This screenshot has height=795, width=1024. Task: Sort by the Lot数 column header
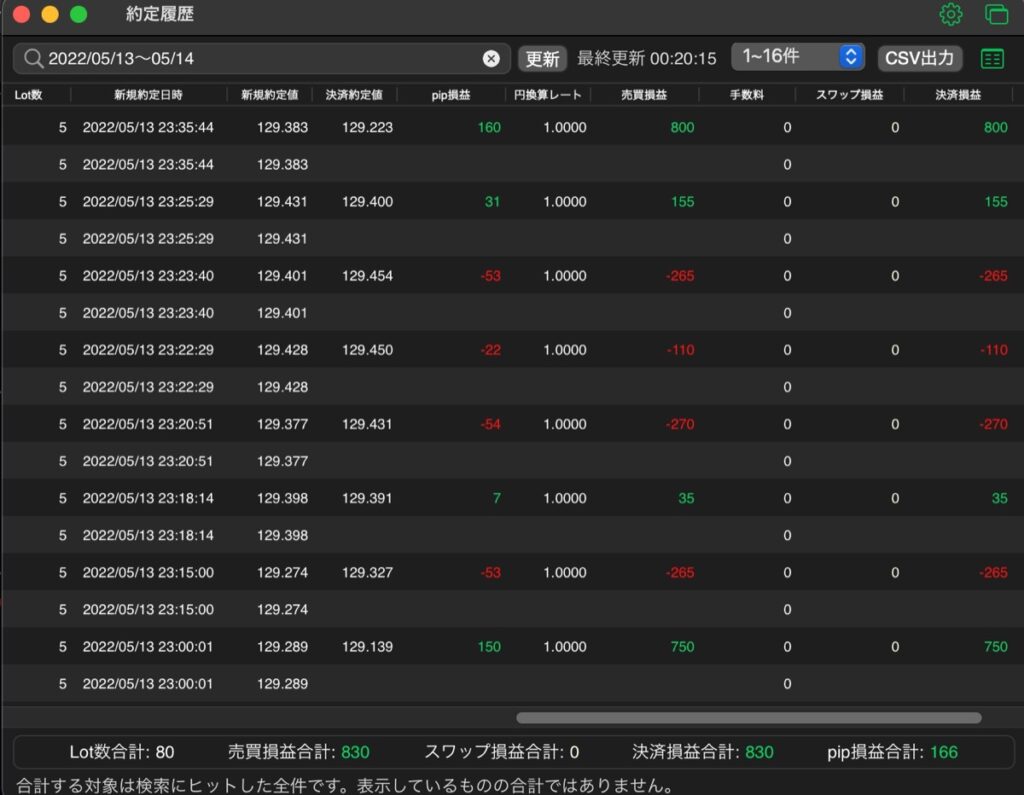[28, 95]
